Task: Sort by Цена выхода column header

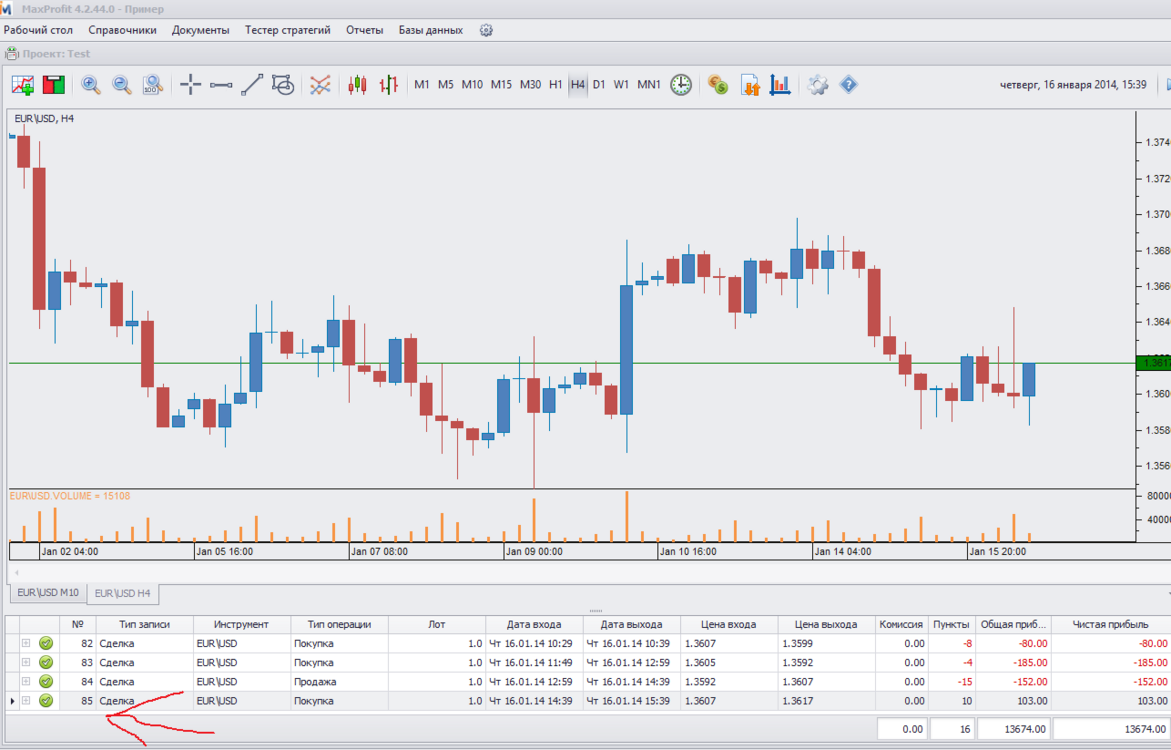Action: (x=826, y=625)
